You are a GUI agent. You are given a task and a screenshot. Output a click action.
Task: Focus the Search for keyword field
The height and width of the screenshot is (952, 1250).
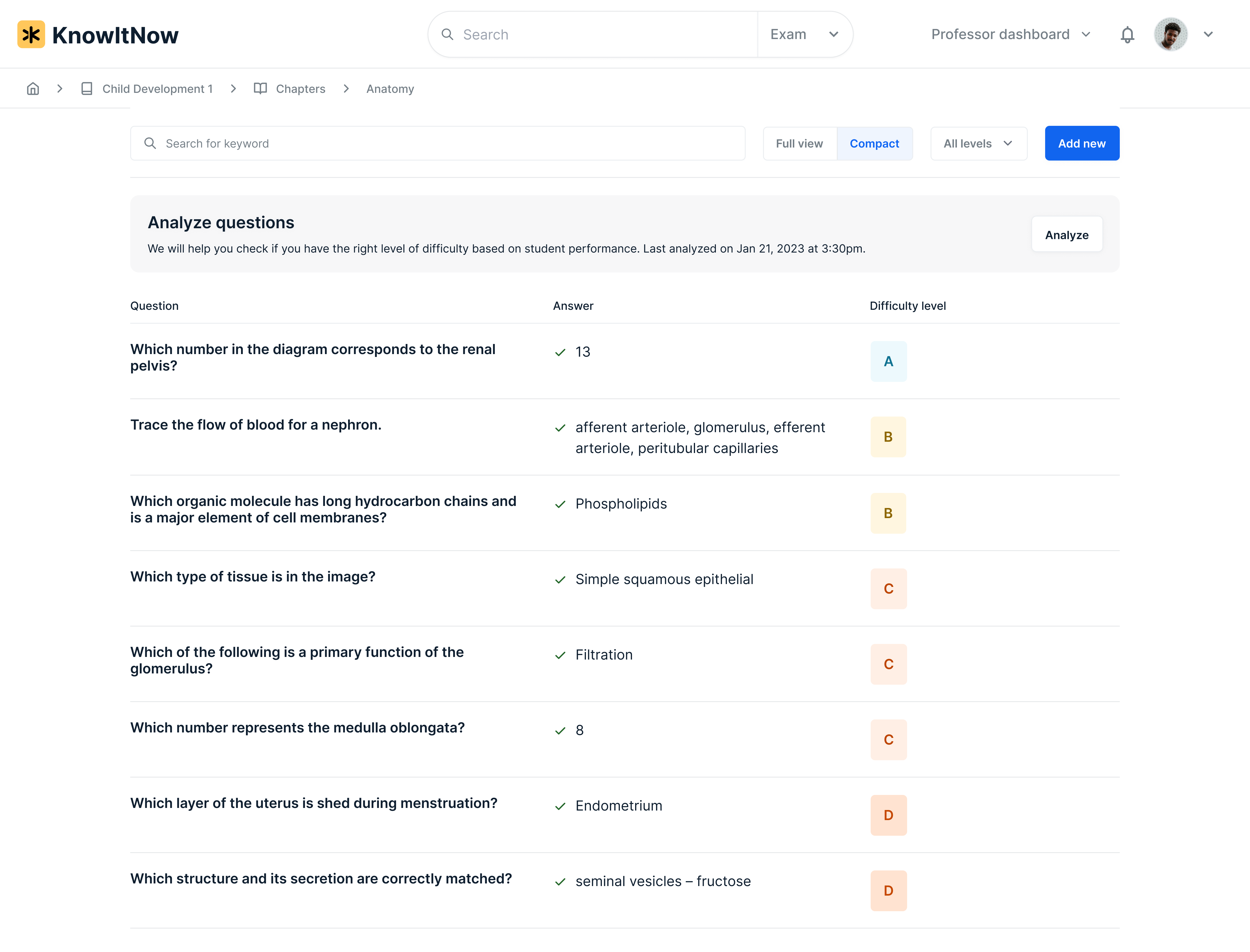point(437,143)
